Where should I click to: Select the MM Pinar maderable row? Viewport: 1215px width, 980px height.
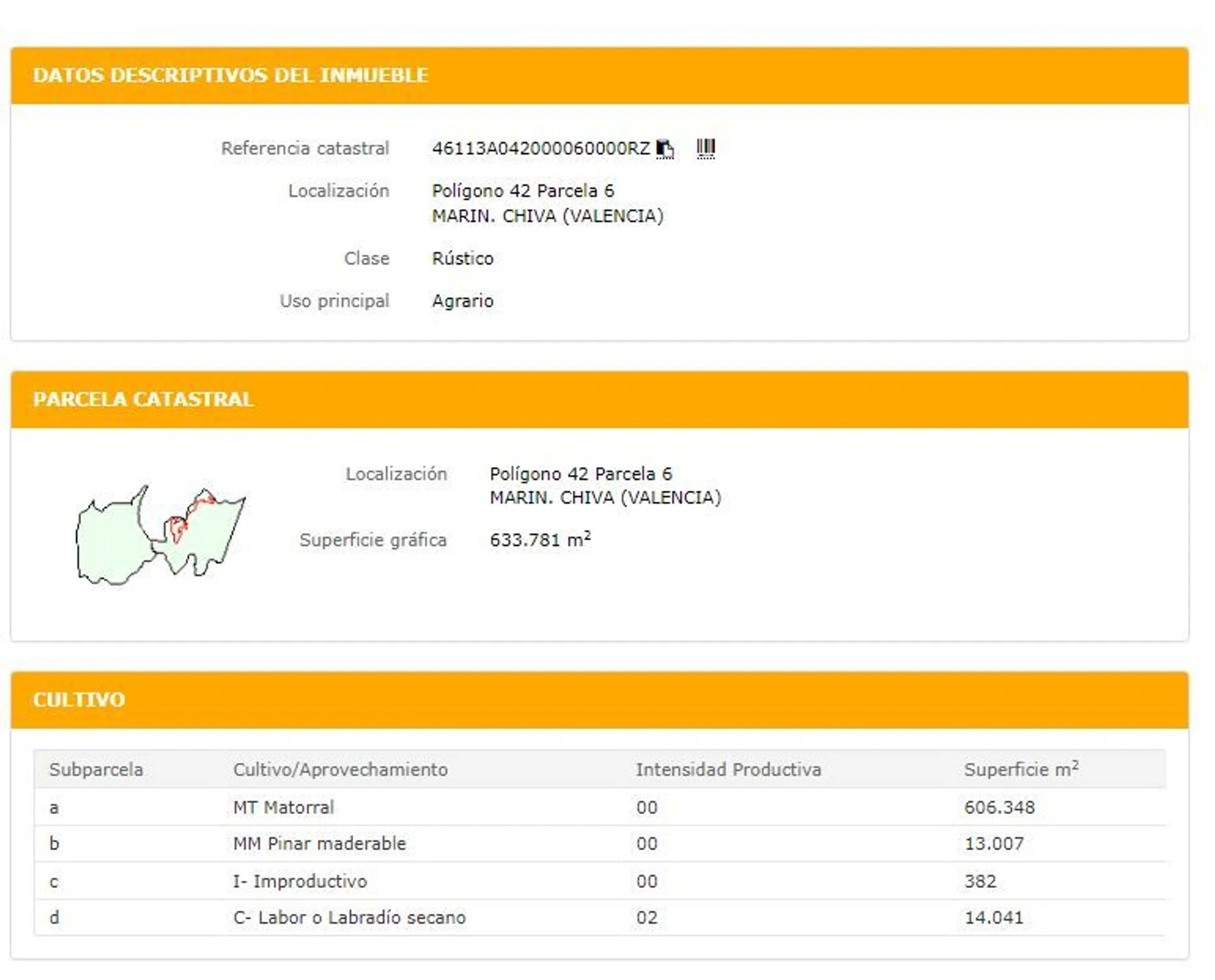320,844
